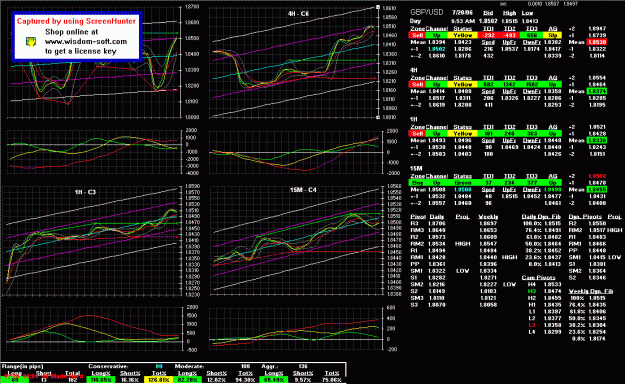
Task: Select the cyan channel value in Day section
Action: click(x=436, y=49)
